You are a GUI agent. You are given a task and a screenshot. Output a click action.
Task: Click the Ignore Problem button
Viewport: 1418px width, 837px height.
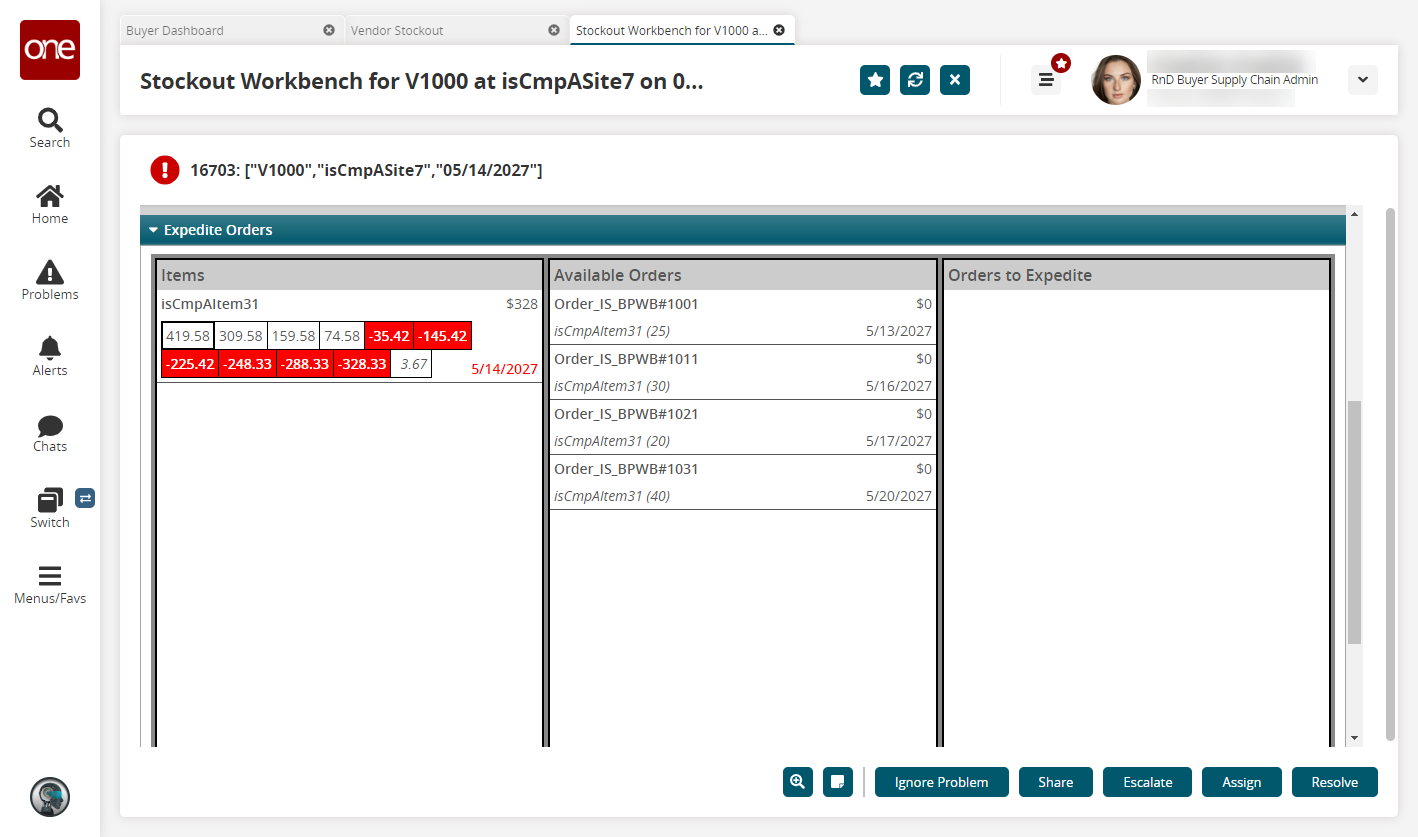[x=942, y=782]
